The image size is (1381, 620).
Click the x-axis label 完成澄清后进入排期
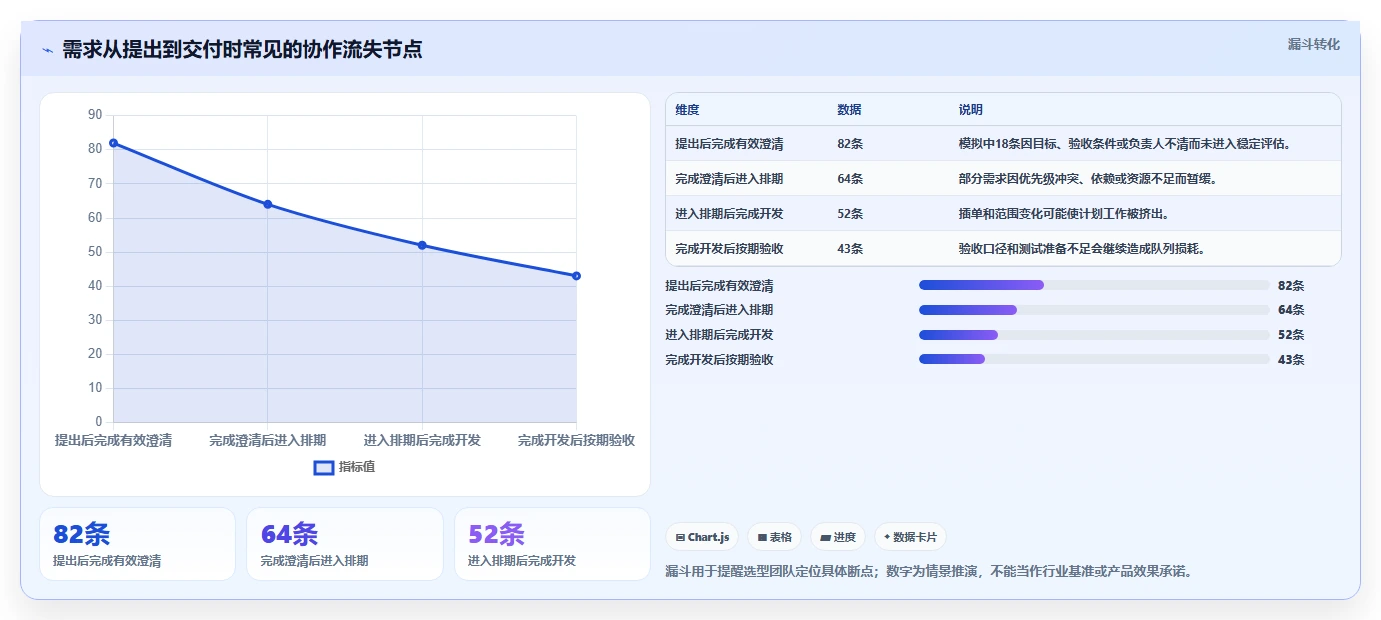tap(268, 440)
